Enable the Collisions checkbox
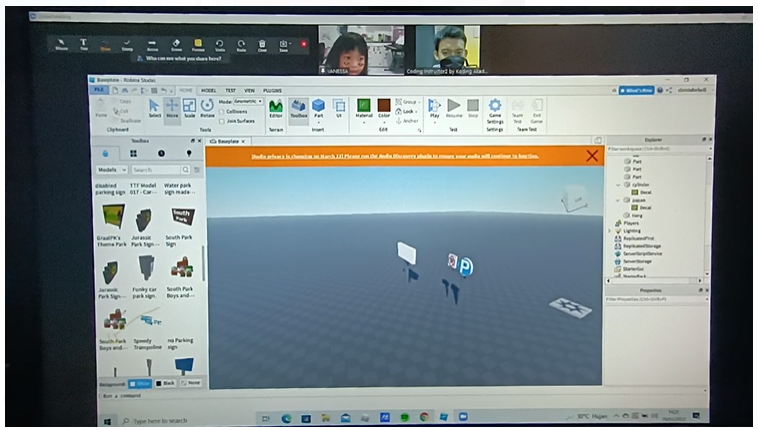 (x=222, y=112)
